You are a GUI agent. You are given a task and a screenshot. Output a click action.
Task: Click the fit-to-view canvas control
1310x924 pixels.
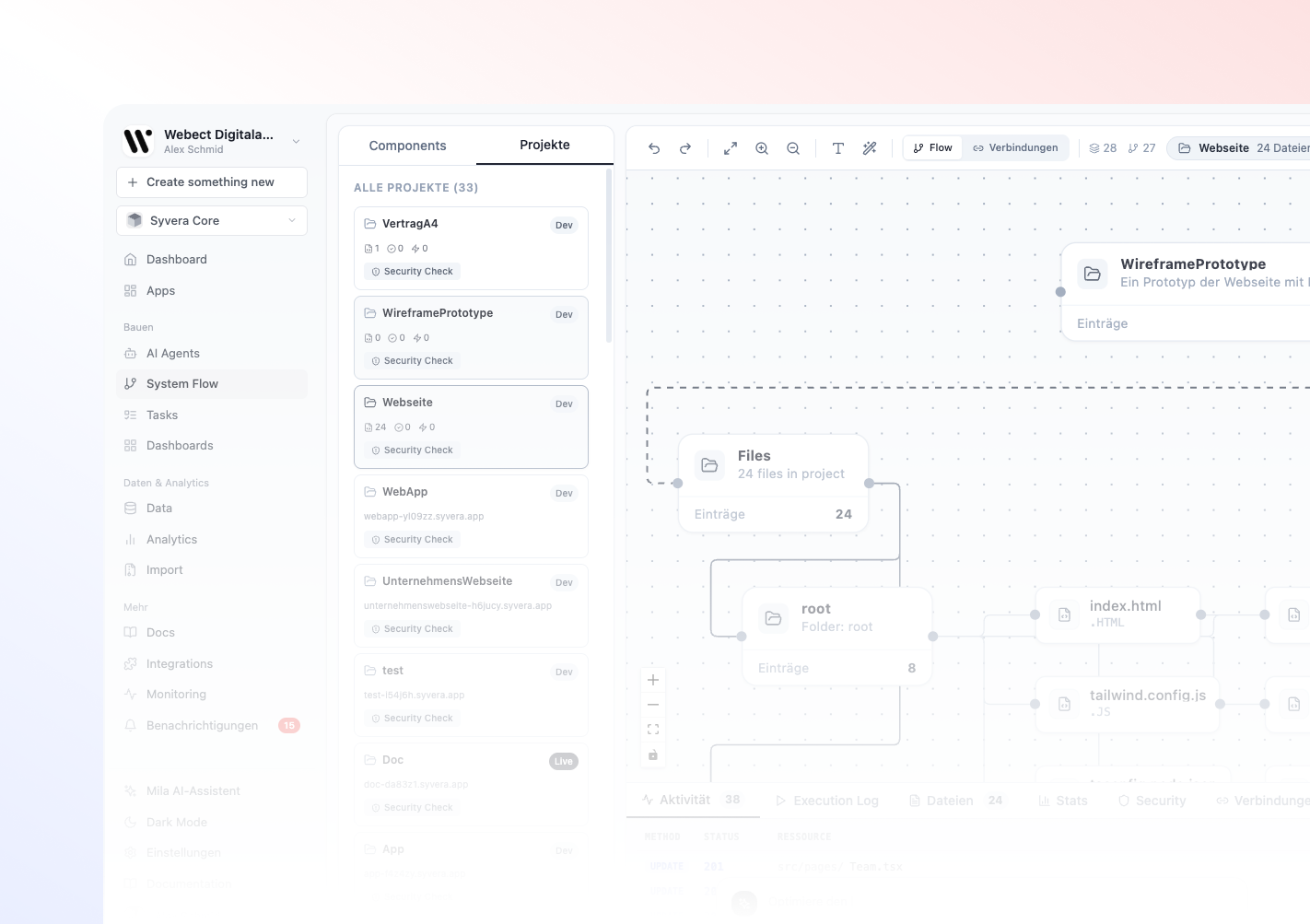coord(653,730)
